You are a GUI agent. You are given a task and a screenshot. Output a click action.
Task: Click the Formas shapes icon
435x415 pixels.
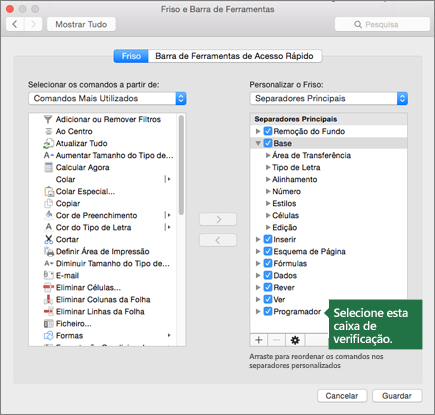tap(49, 335)
